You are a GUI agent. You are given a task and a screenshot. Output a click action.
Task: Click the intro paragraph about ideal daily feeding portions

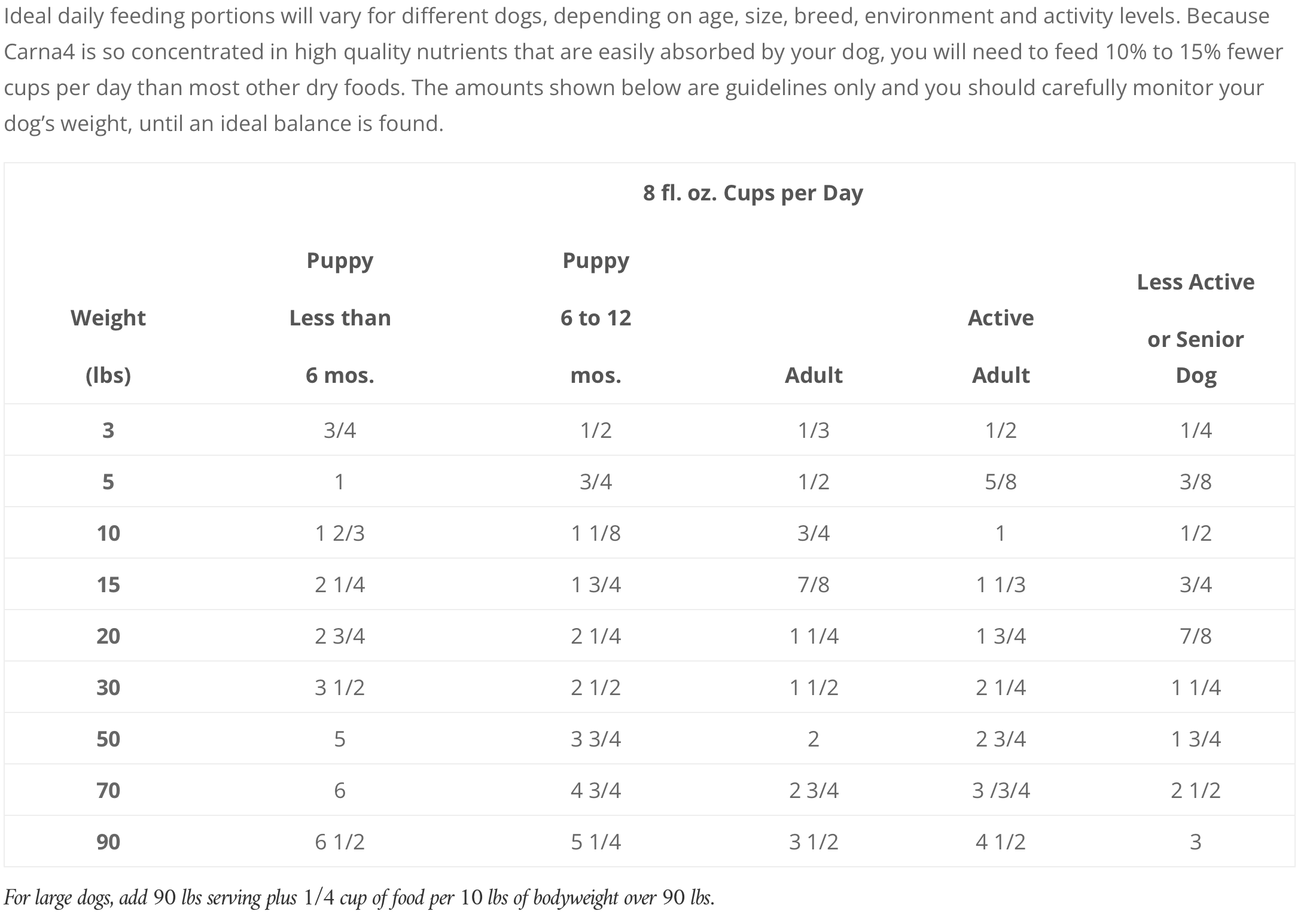pyautogui.click(x=643, y=69)
